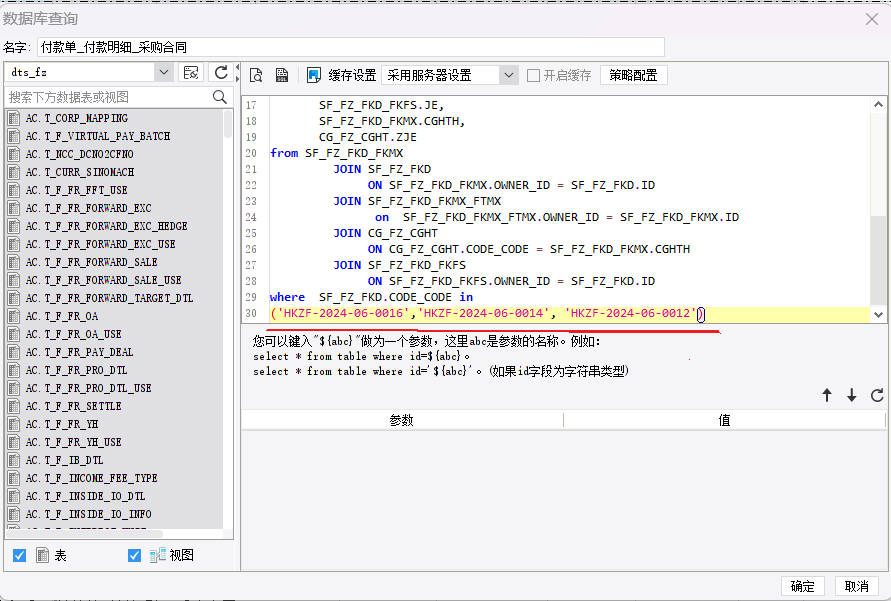This screenshot has width=891, height=601.
Task: Click the table list vertical scrollbar
Action: tap(228, 124)
